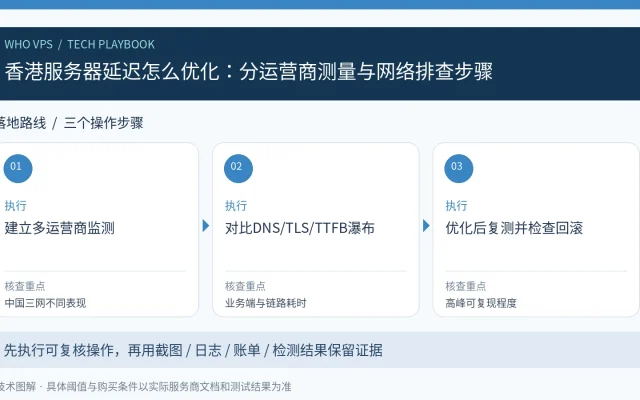Click the text 业务端与链路耗时
Screen dimensions: 640x400
click(266, 303)
